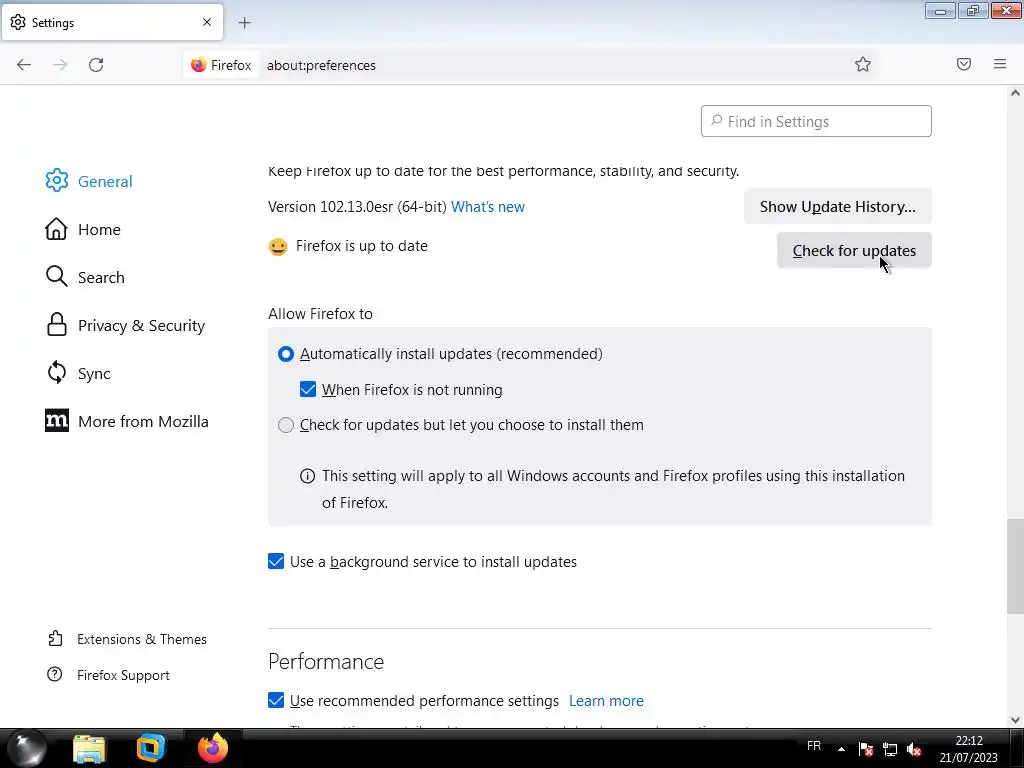This screenshot has width=1024, height=768.
Task: Open the Firefox hamburger application menu
Action: tap(1000, 64)
